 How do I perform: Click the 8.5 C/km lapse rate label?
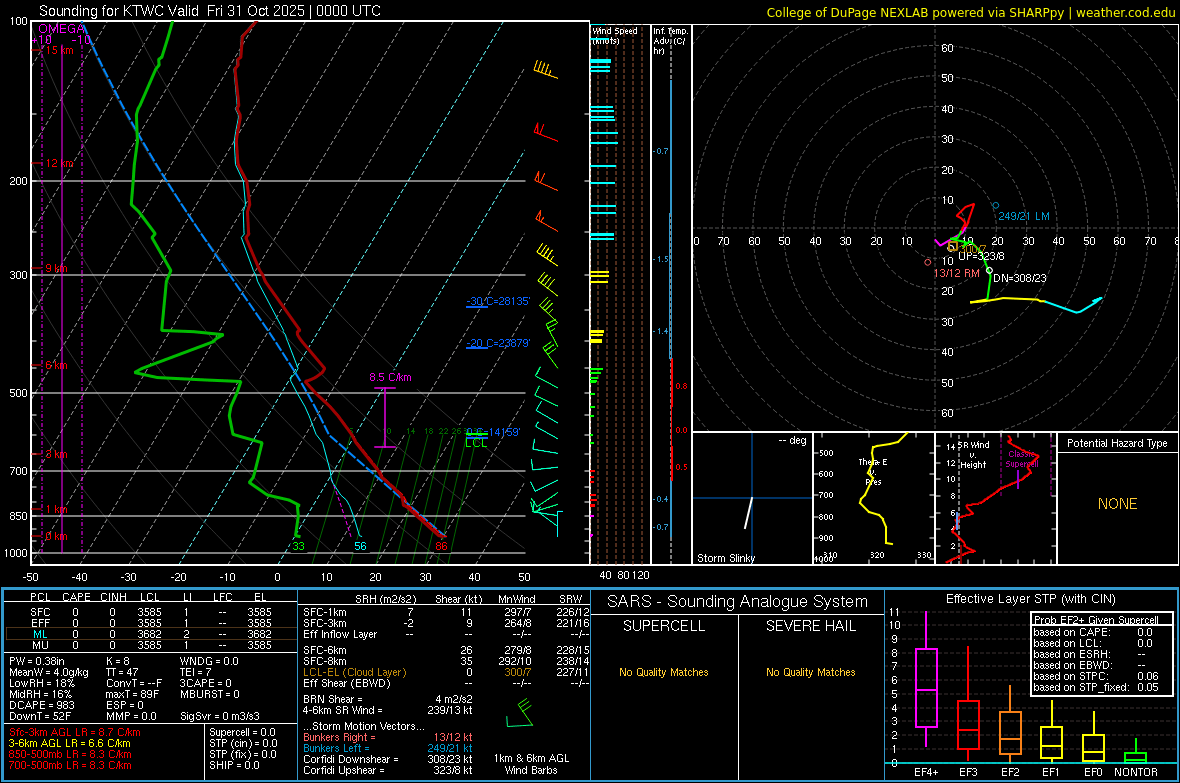(390, 377)
